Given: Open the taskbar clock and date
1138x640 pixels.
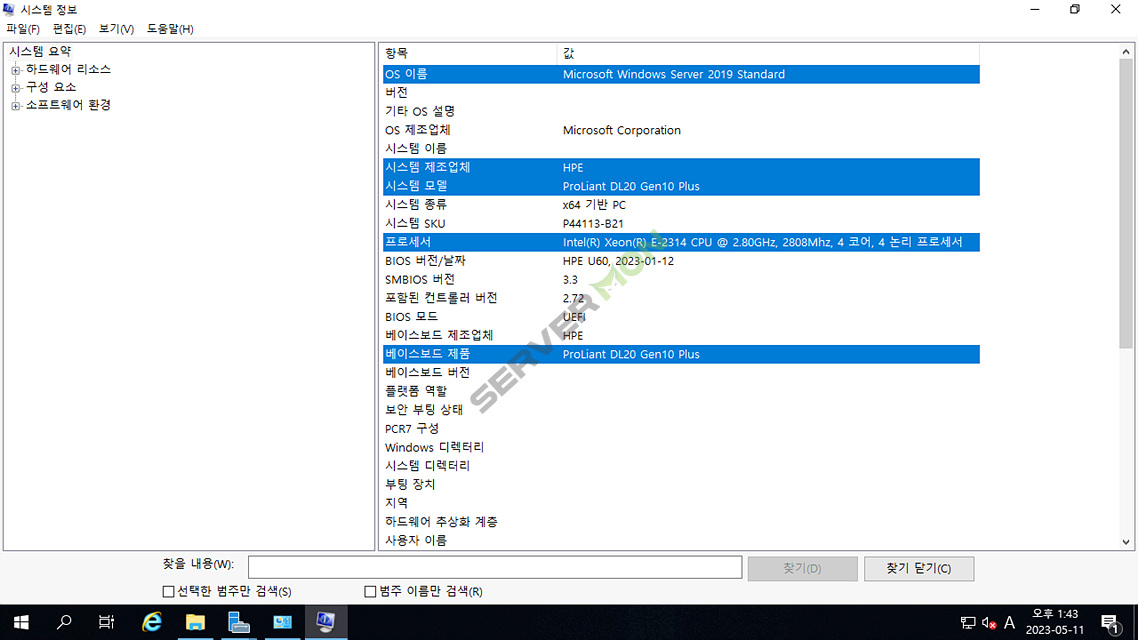Looking at the screenshot, I should [1055, 622].
